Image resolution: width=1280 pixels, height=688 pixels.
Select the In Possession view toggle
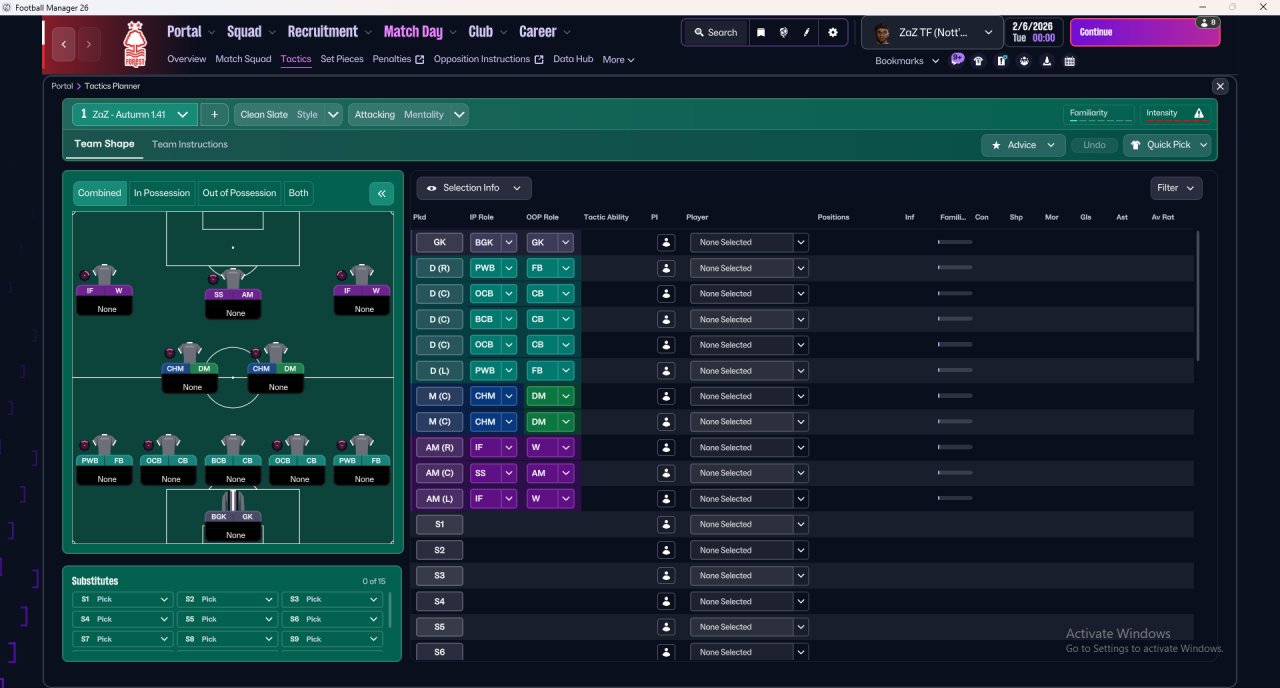tap(162, 193)
